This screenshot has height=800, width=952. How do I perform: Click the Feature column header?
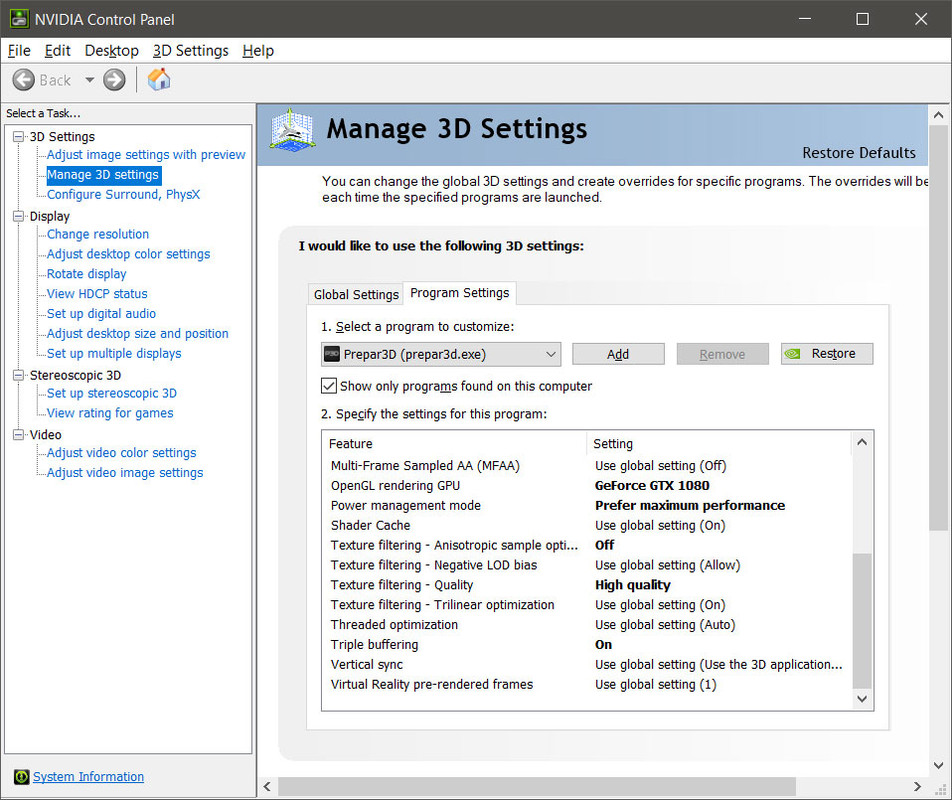click(x=455, y=444)
